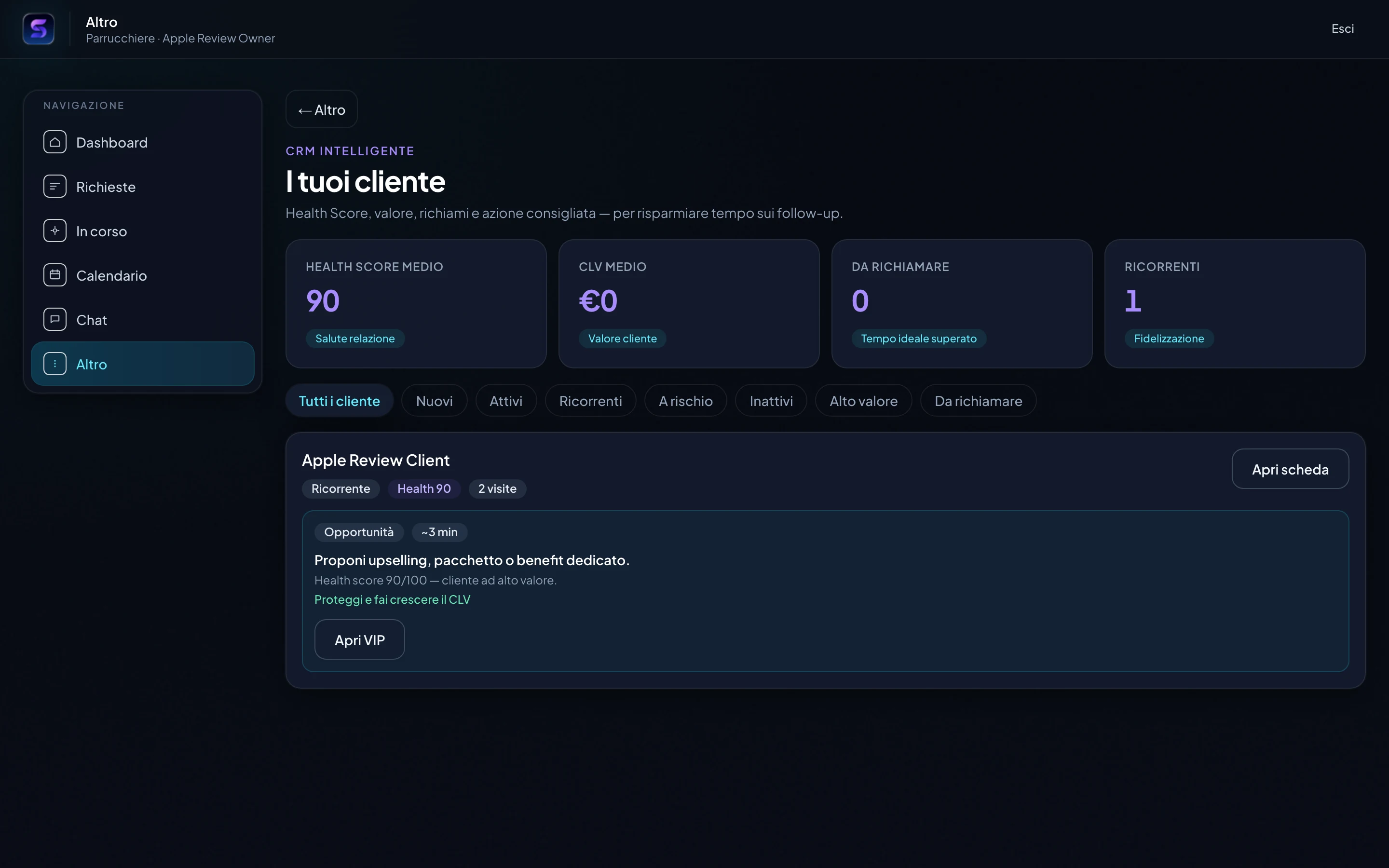Click 'Parrucchiere · Apple Review Owner' subtitle
The width and height of the screenshot is (1389, 868).
(x=180, y=39)
